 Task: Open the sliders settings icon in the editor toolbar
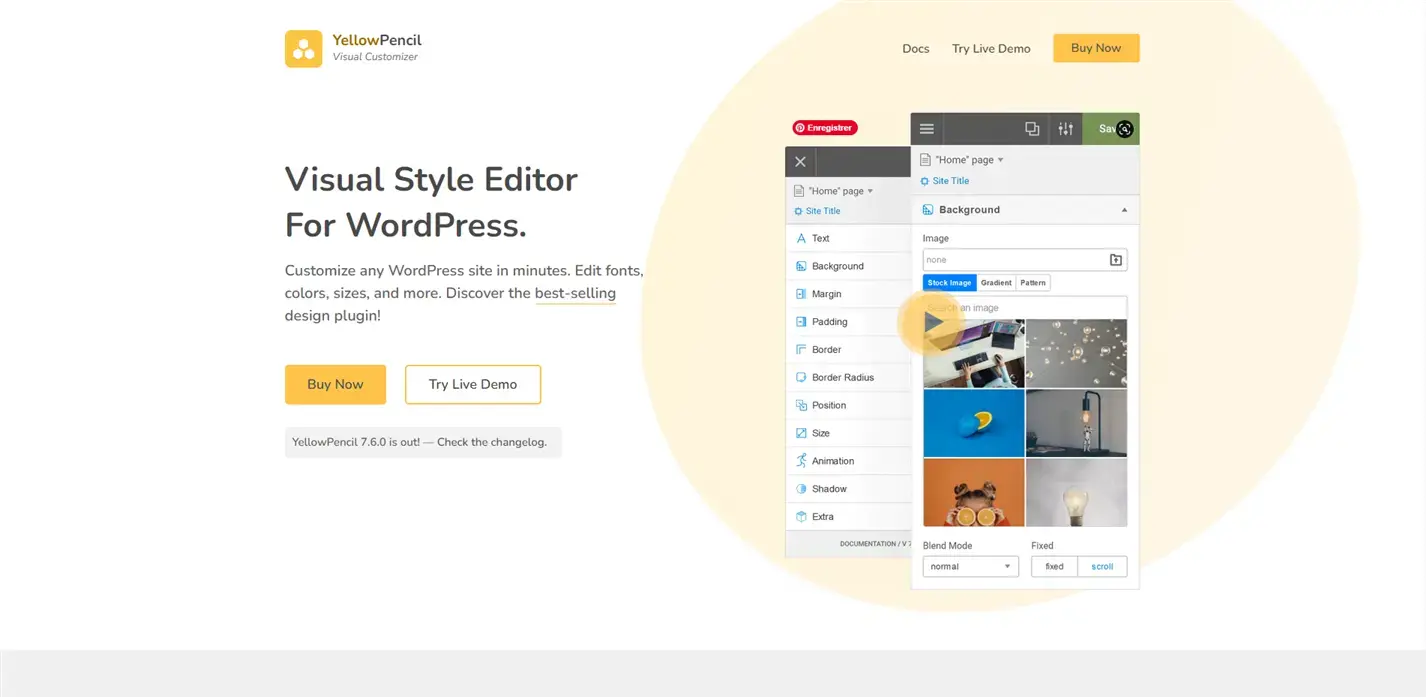point(1066,129)
